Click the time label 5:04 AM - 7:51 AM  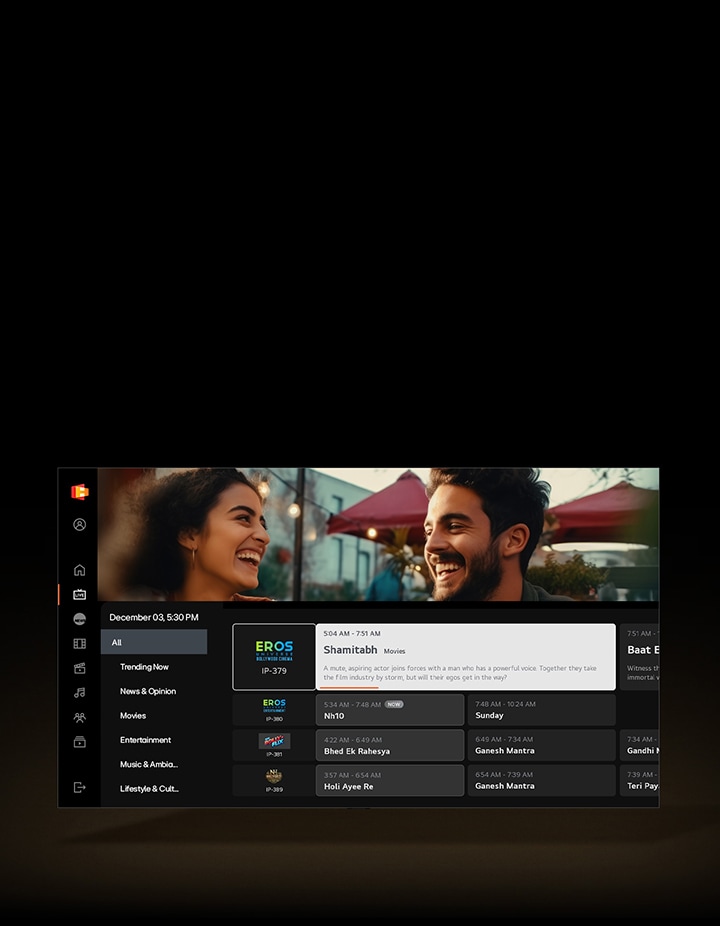[x=352, y=634]
